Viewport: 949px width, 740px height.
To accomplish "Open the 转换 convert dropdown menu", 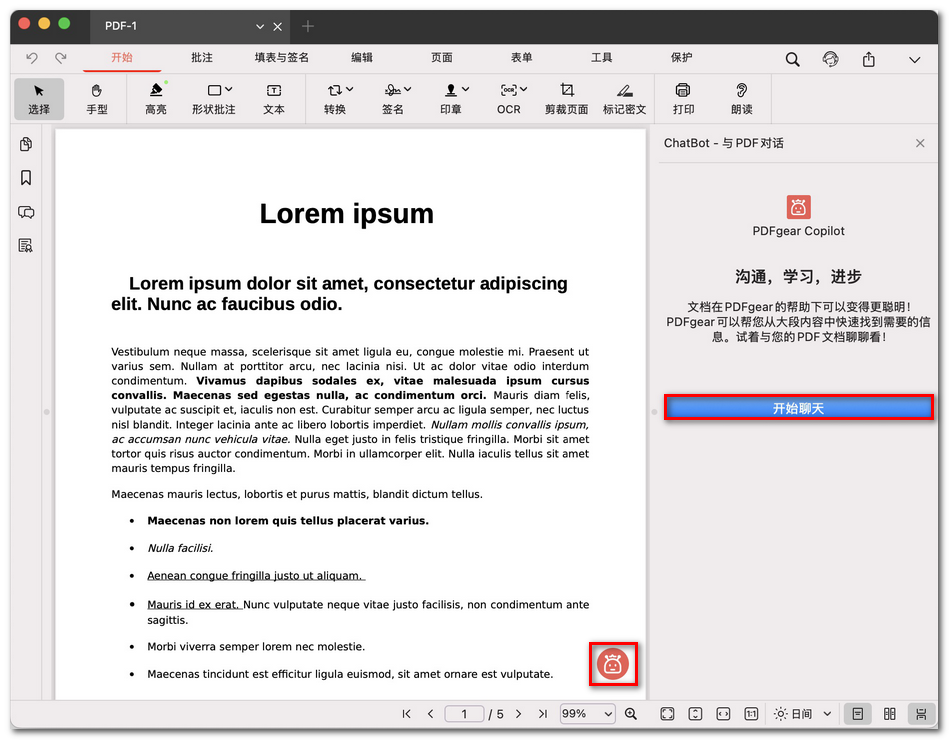I will click(x=338, y=98).
